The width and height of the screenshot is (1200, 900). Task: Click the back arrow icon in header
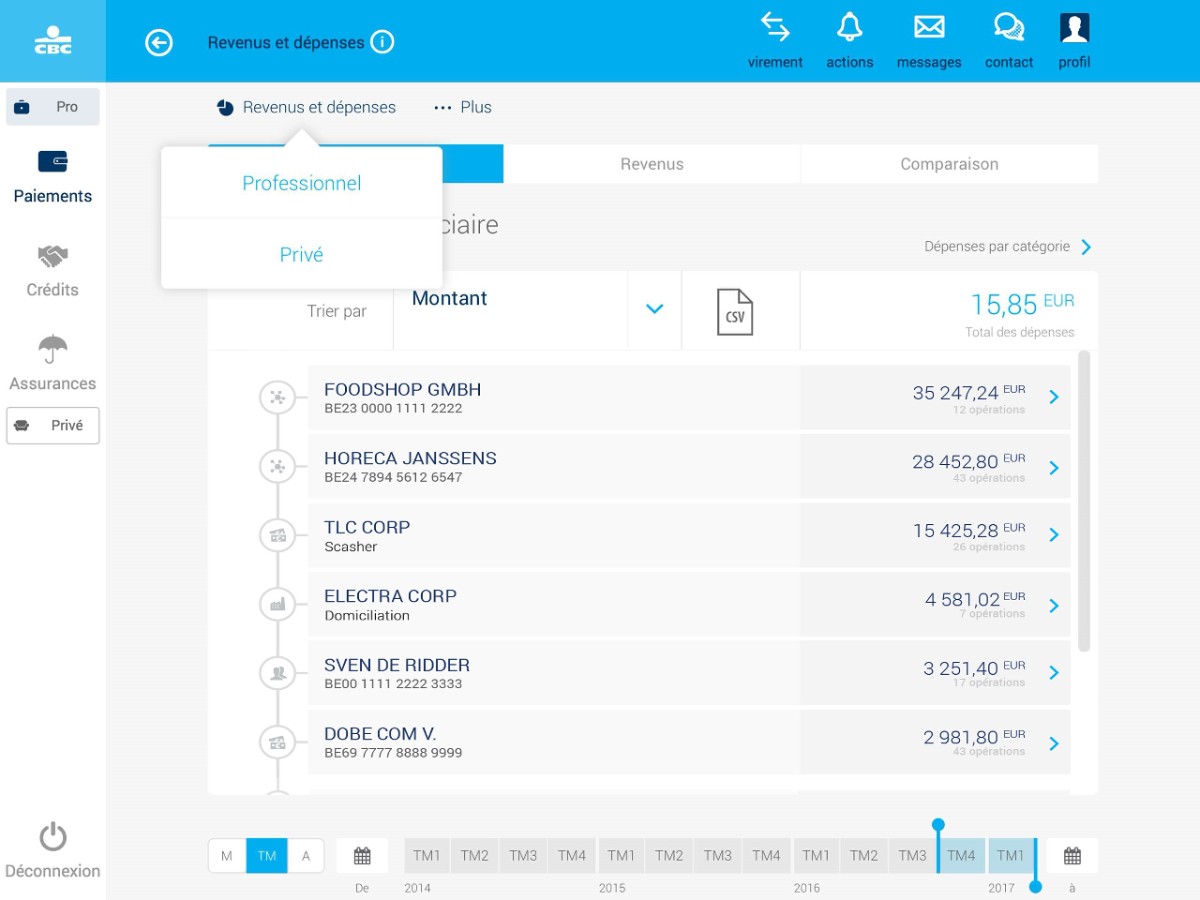point(159,42)
